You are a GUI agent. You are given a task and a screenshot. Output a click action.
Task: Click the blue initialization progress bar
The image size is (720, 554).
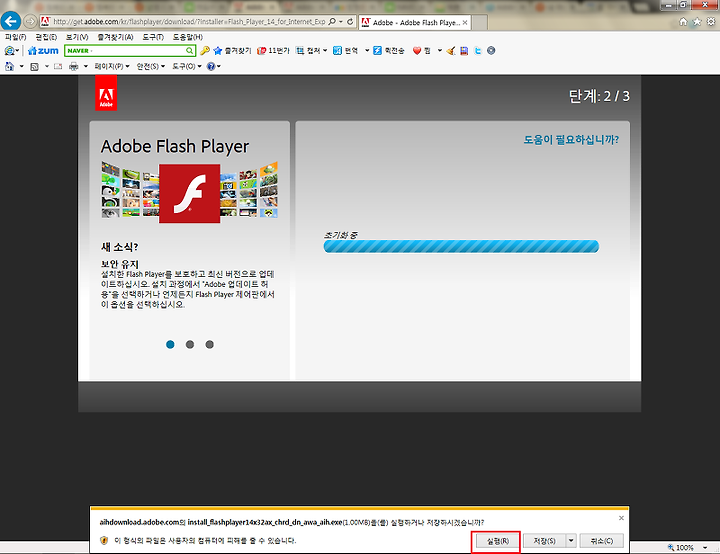click(461, 246)
